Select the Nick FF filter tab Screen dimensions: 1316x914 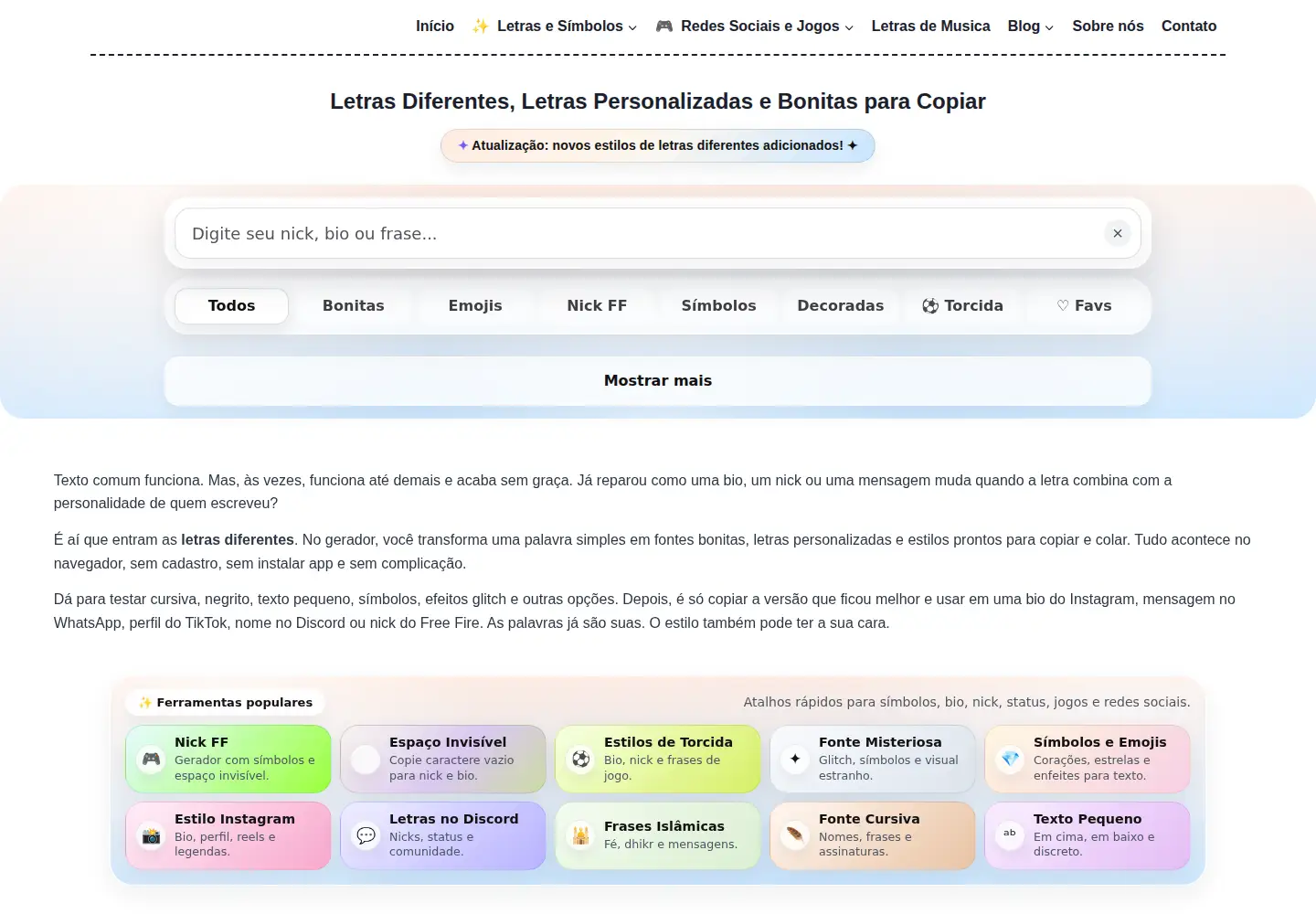pyautogui.click(x=597, y=305)
